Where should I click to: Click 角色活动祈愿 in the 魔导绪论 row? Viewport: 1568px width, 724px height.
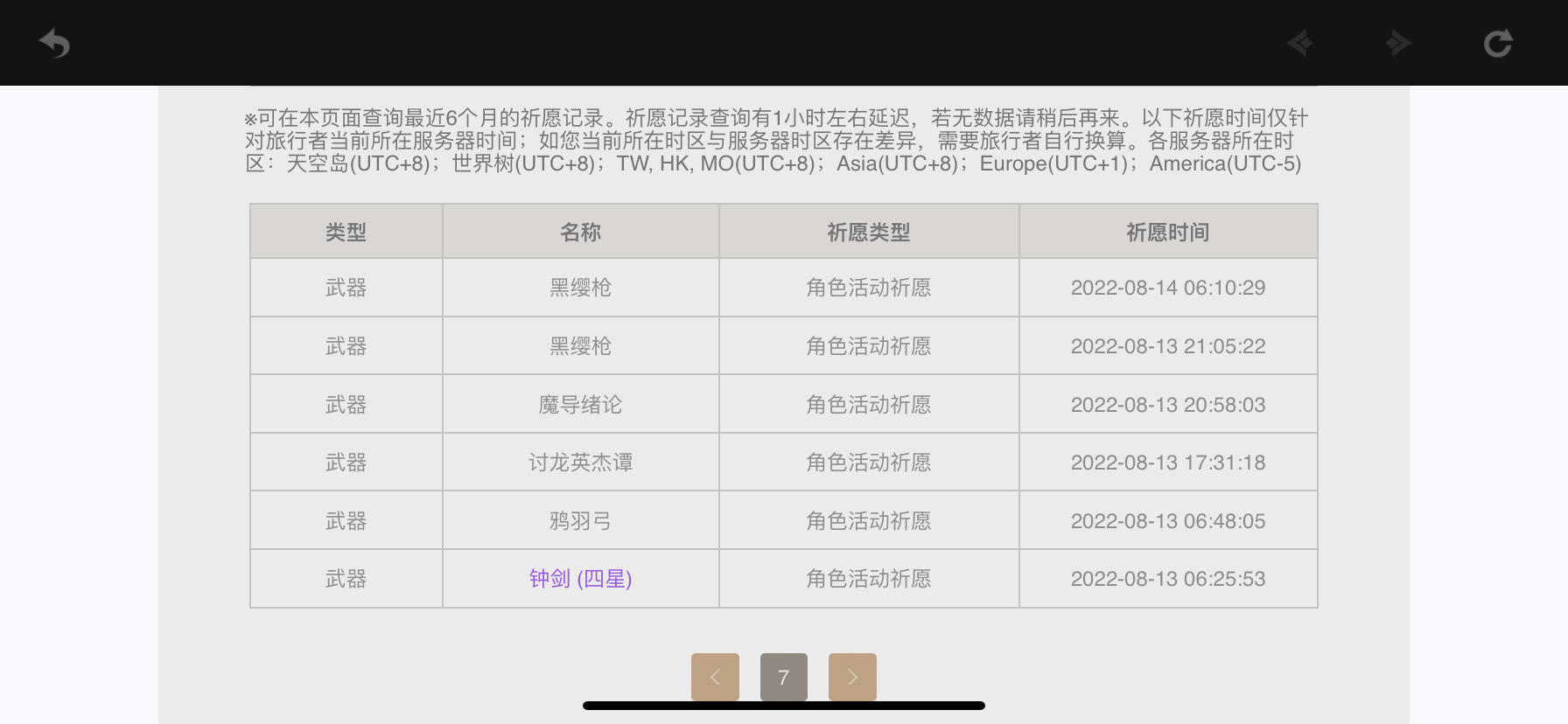869,405
